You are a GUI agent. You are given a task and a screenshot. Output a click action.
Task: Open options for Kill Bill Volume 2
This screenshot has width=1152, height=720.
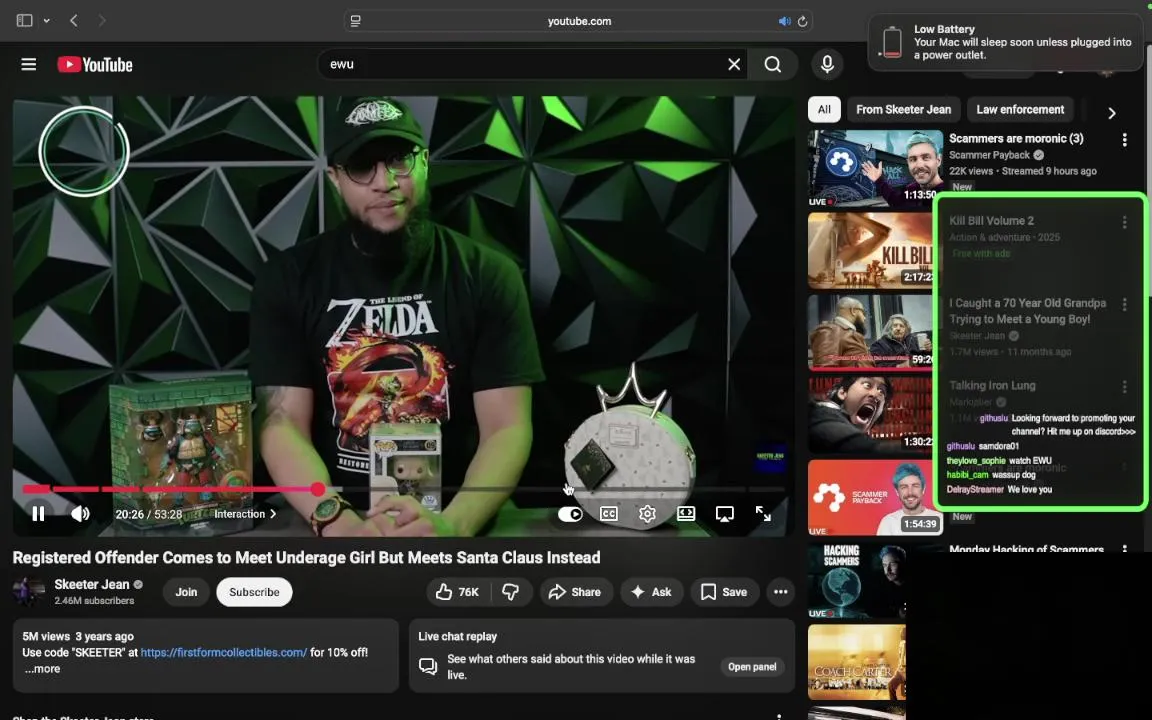[x=1124, y=222]
